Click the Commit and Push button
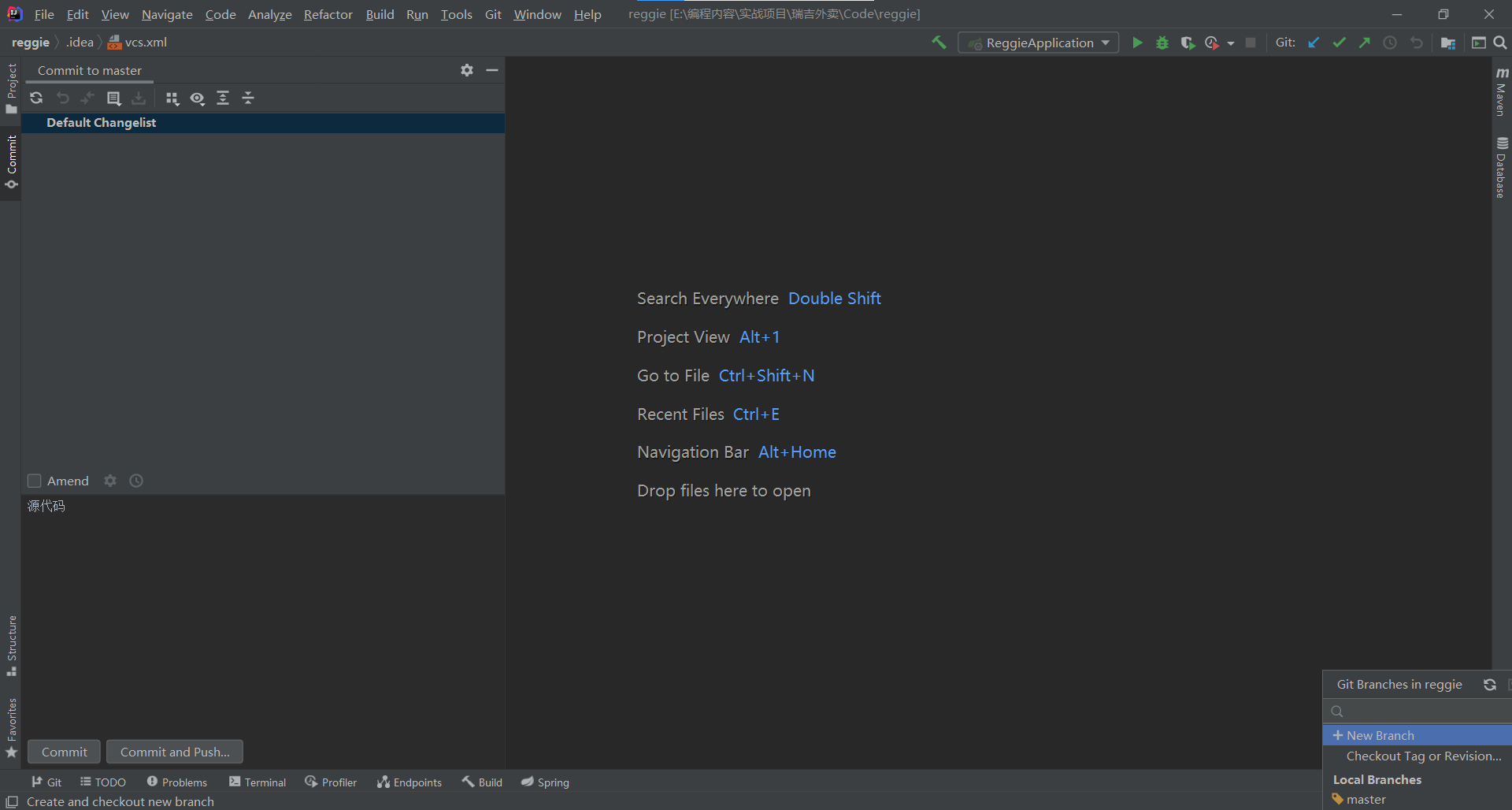 pos(175,752)
